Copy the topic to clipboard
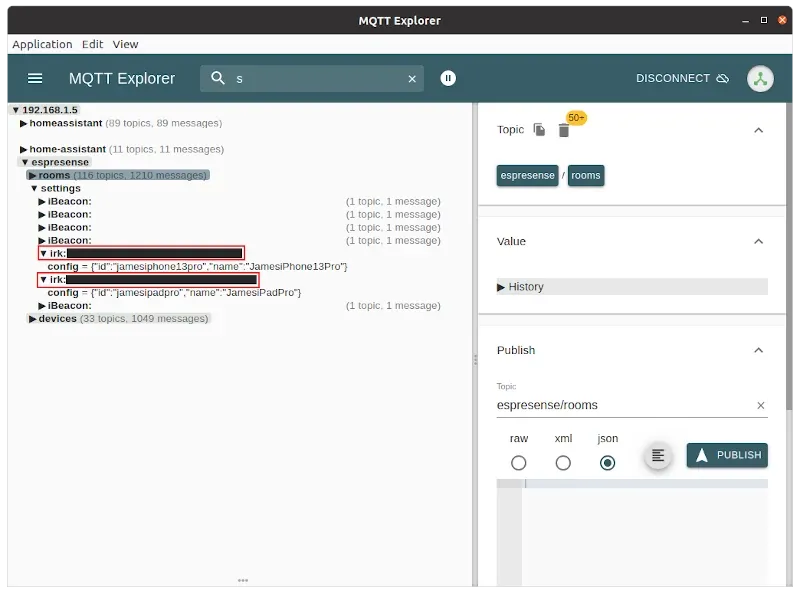This screenshot has height=594, width=800. coord(539,130)
